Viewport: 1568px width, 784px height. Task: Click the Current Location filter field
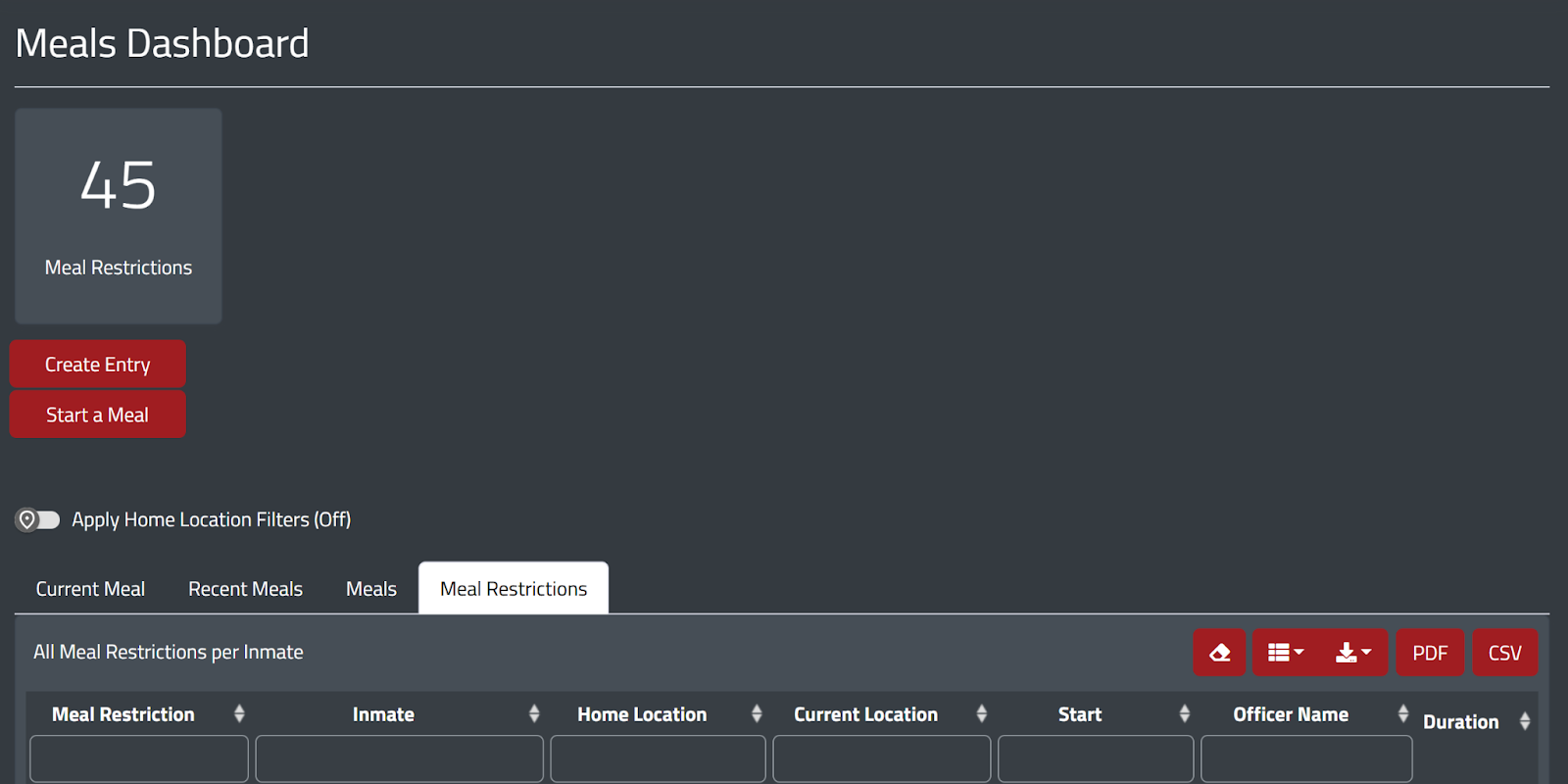tap(882, 759)
